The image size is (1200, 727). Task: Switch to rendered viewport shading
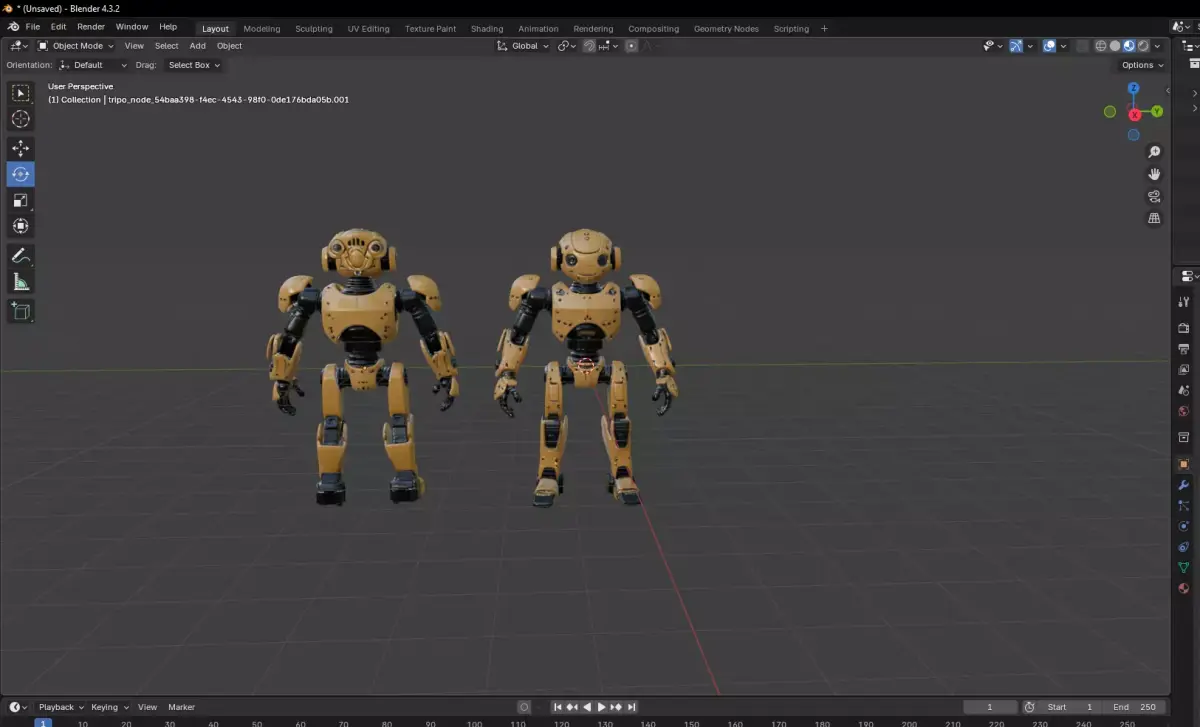point(1143,46)
